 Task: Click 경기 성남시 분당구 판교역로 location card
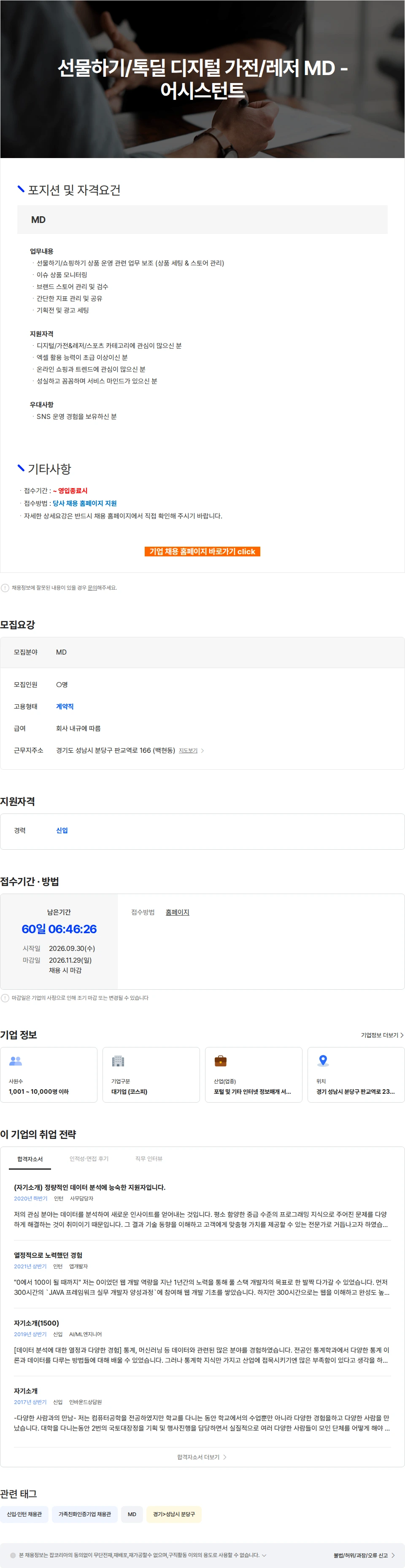tap(356, 1075)
